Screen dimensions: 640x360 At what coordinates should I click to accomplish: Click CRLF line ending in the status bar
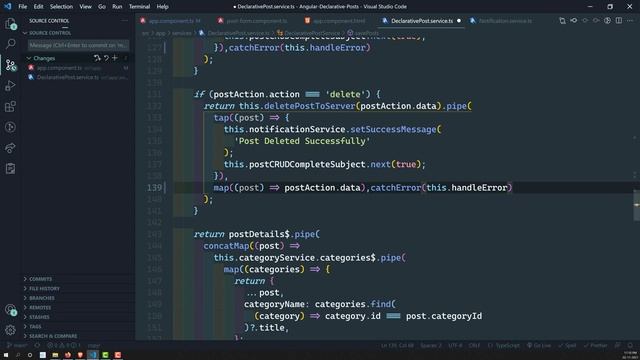pos(474,345)
